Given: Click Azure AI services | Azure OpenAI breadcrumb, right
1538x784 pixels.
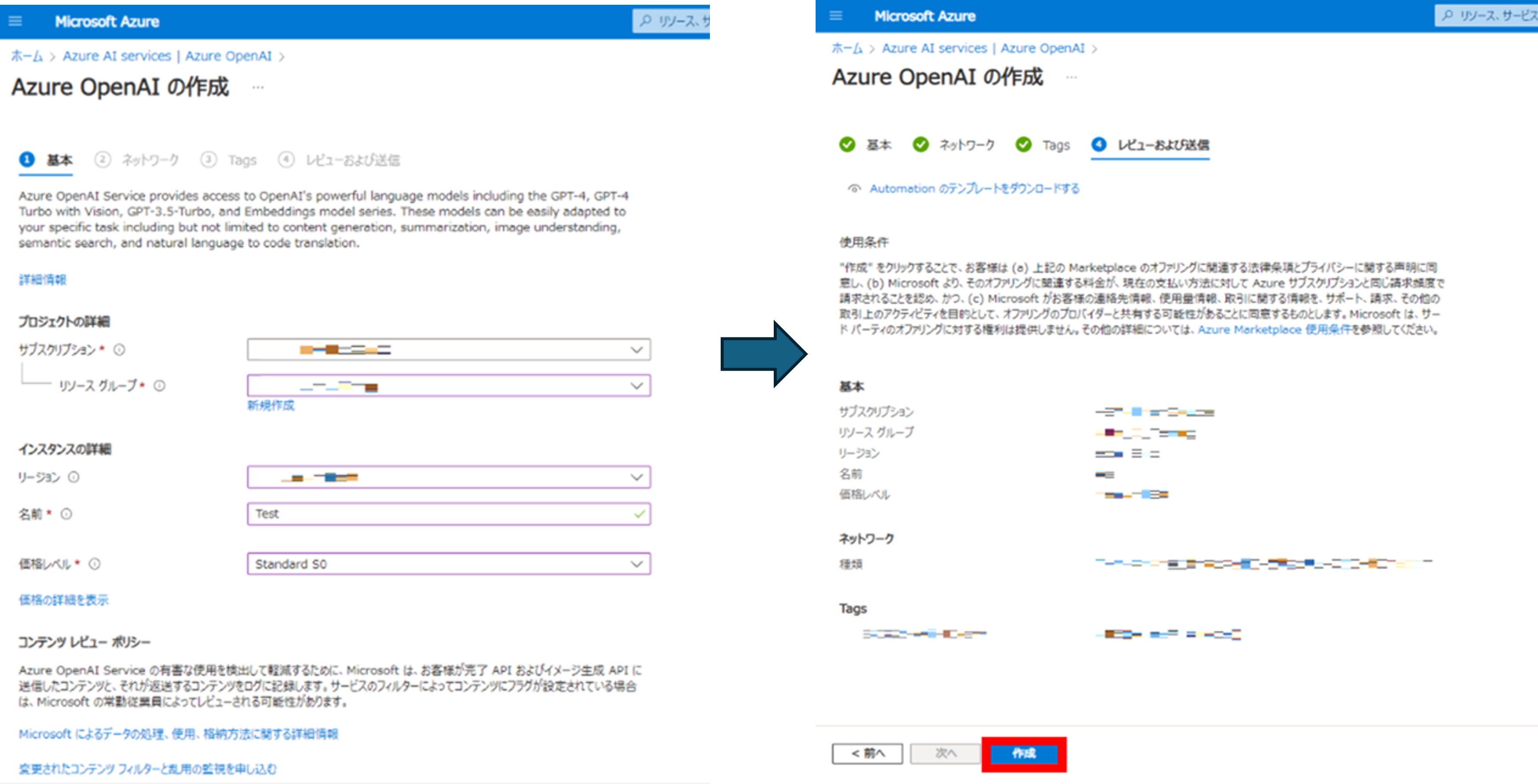Looking at the screenshot, I should [983, 48].
